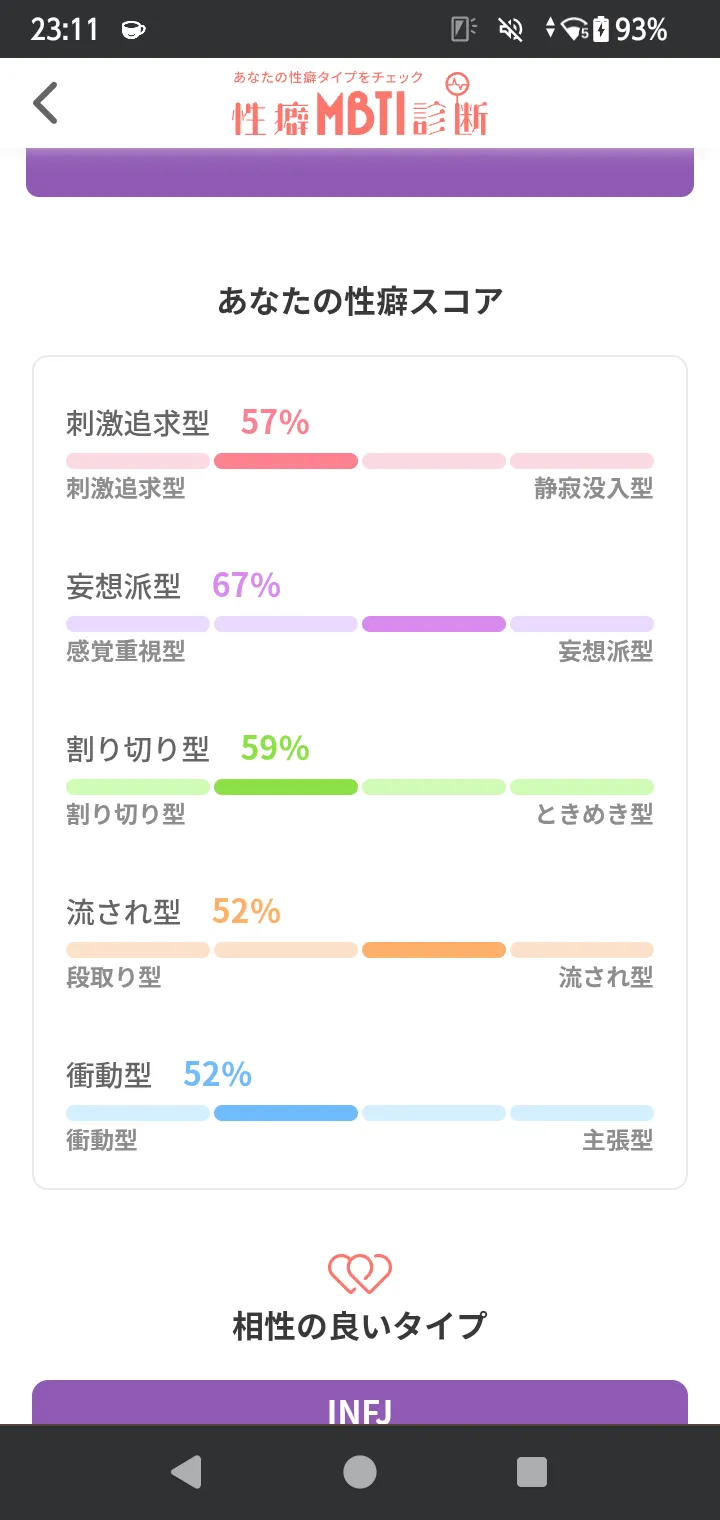Tap the 67% 妄想派型 score value

[x=246, y=585]
